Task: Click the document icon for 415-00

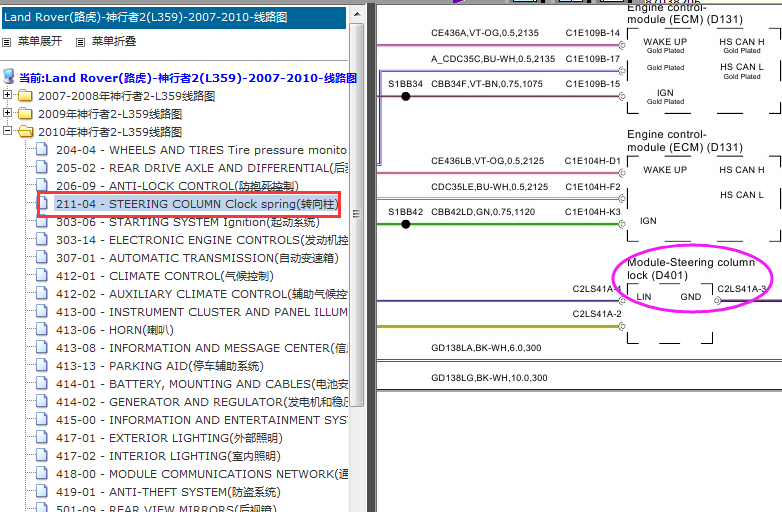Action: tap(42, 419)
